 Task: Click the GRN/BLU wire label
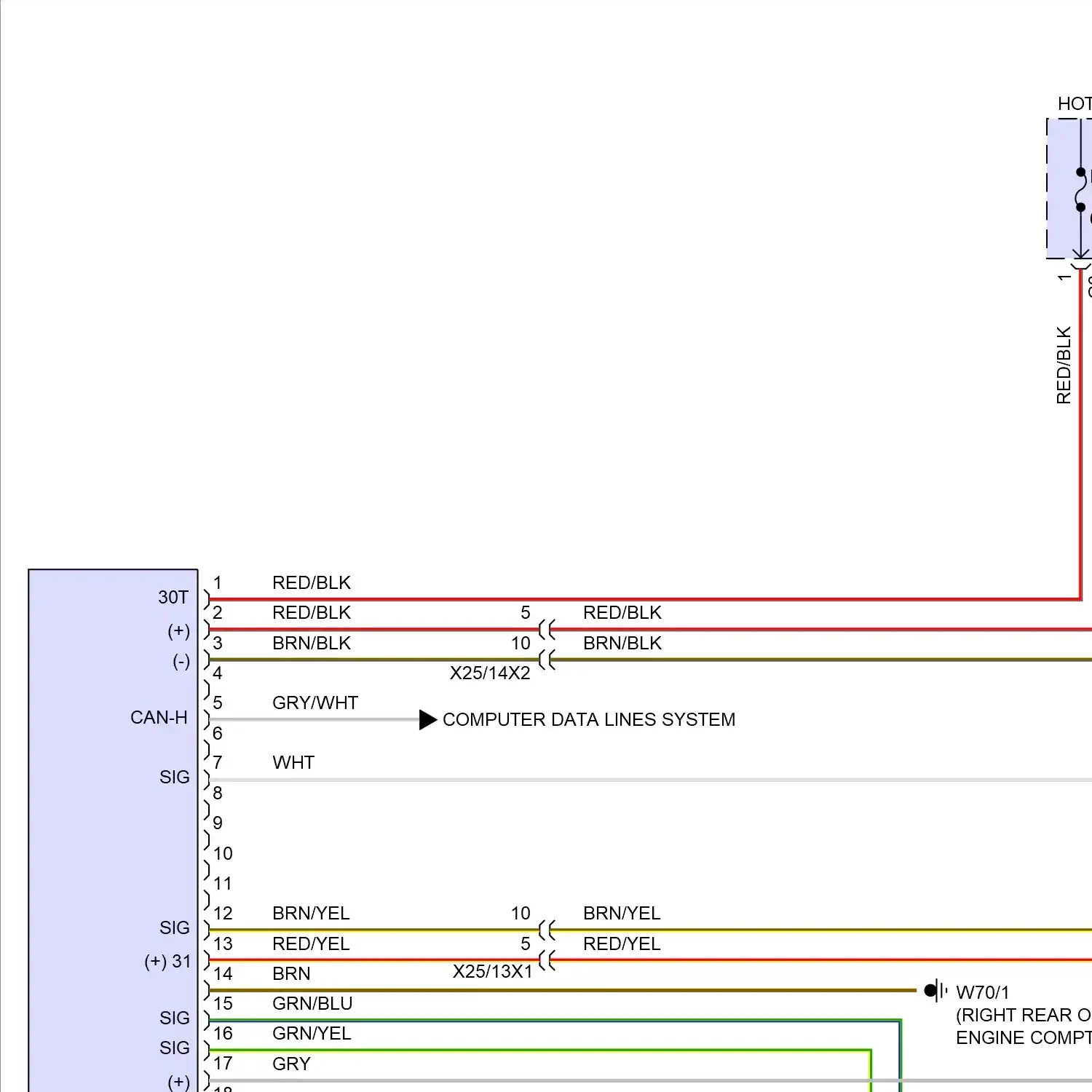click(312, 1004)
